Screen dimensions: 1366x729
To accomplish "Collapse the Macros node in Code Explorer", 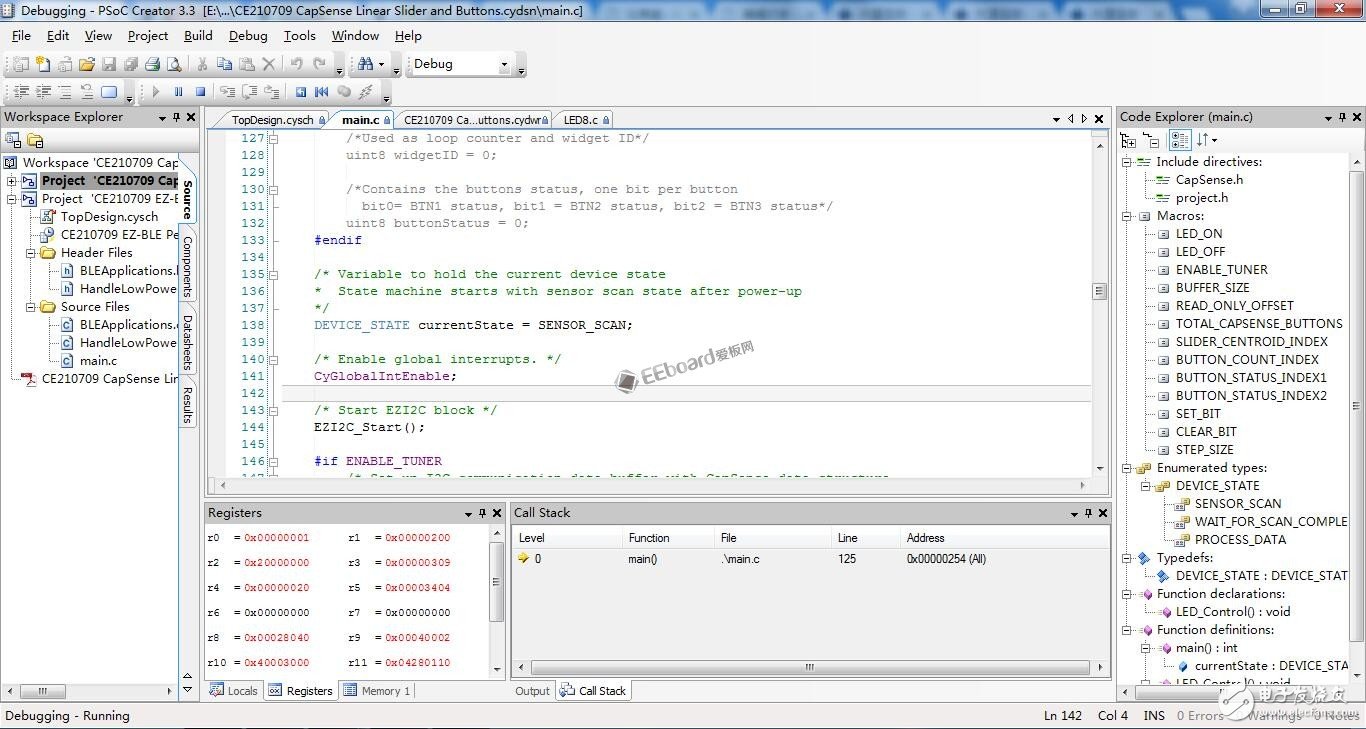I will pyautogui.click(x=1127, y=216).
